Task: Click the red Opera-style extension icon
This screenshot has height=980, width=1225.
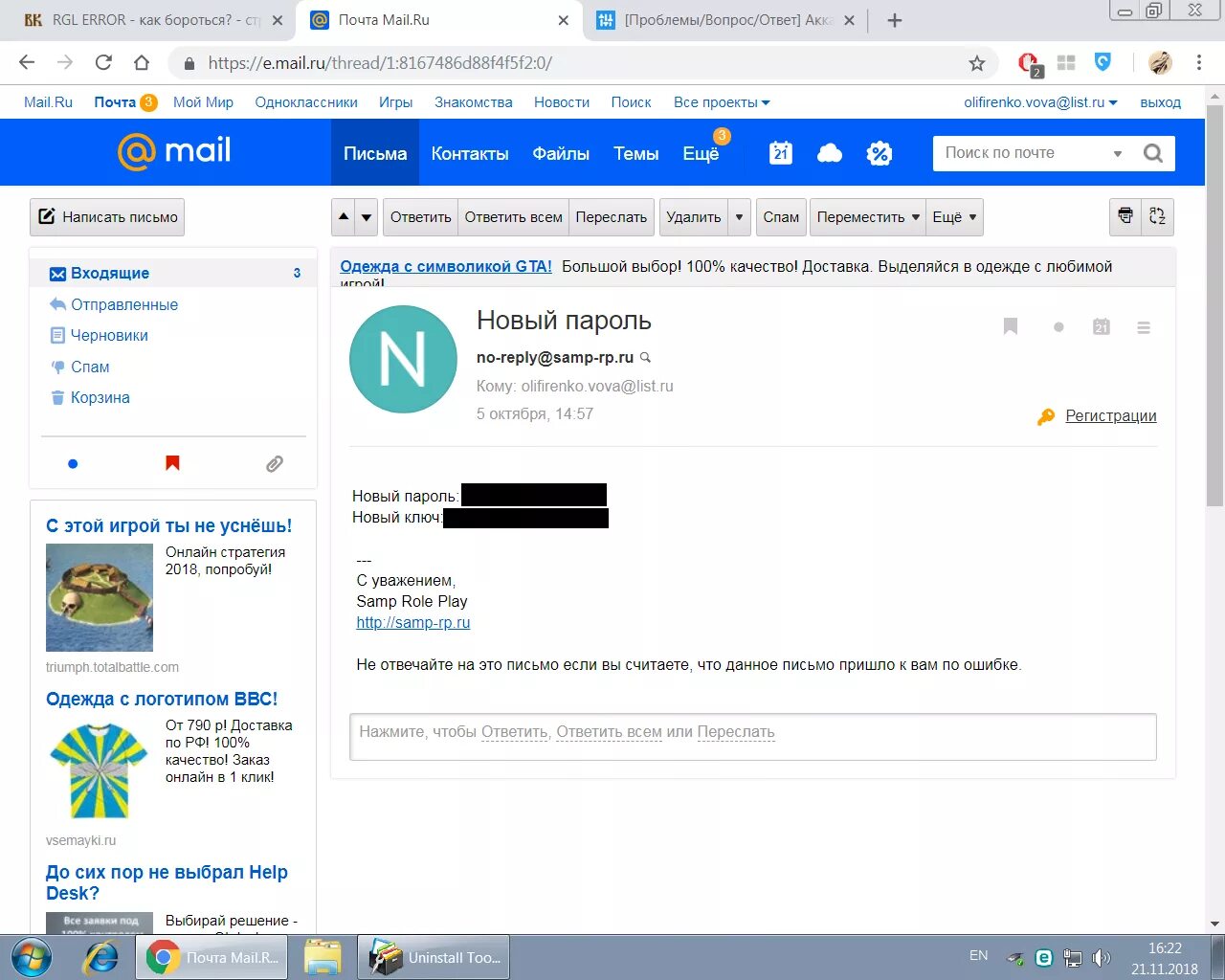Action: coord(1029,64)
